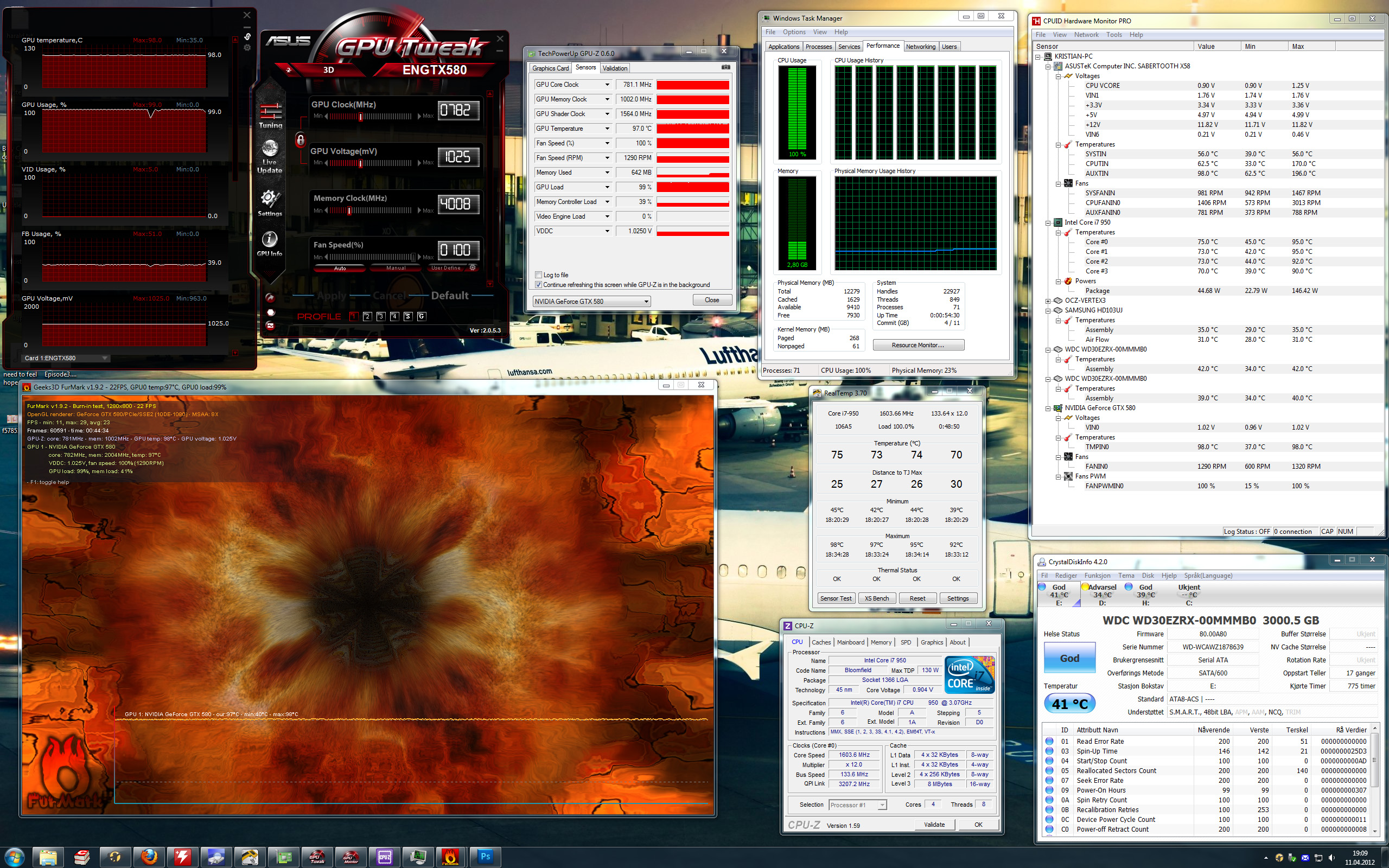Switch to Processes tab in Task Manager
The height and width of the screenshot is (868, 1389).
click(818, 47)
